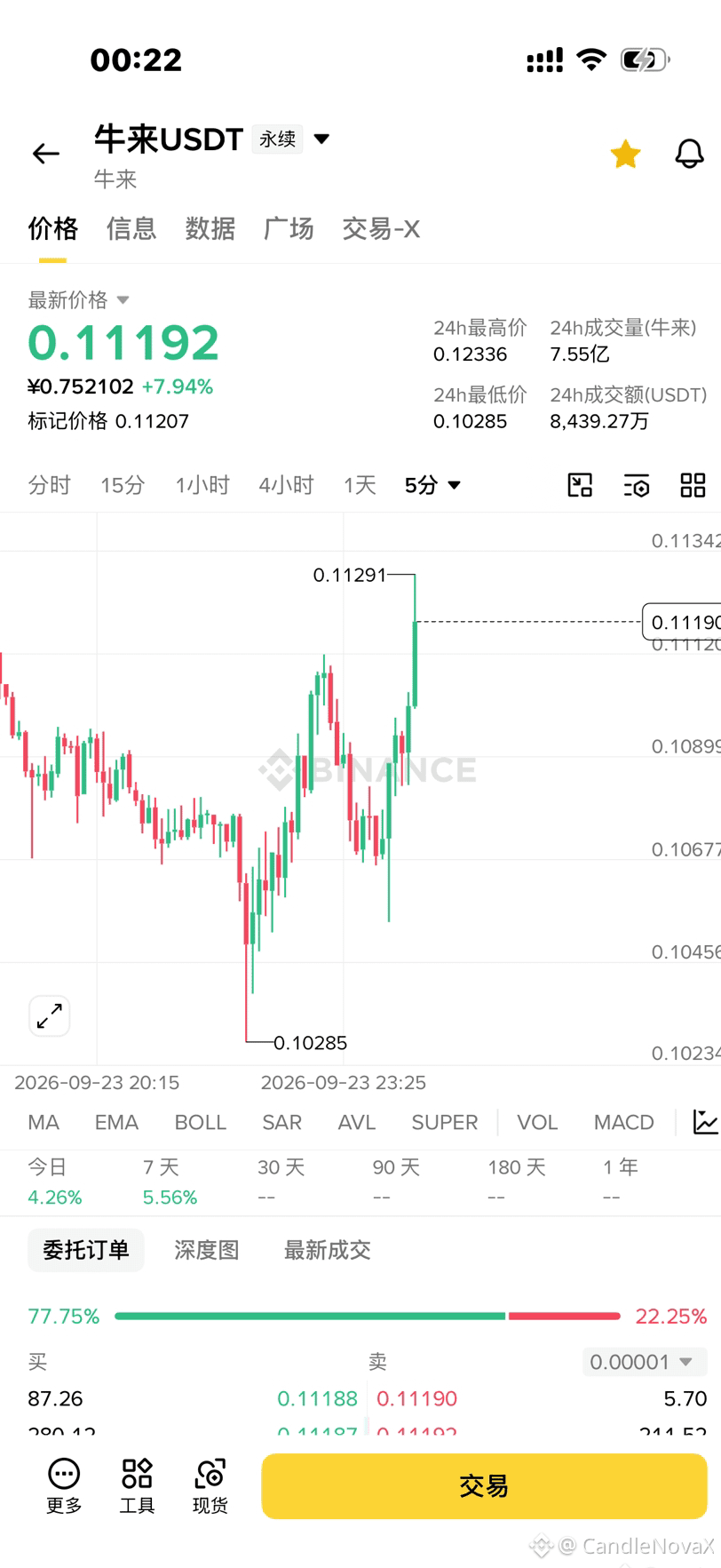Toggle the yellow favorite star

pyautogui.click(x=625, y=155)
